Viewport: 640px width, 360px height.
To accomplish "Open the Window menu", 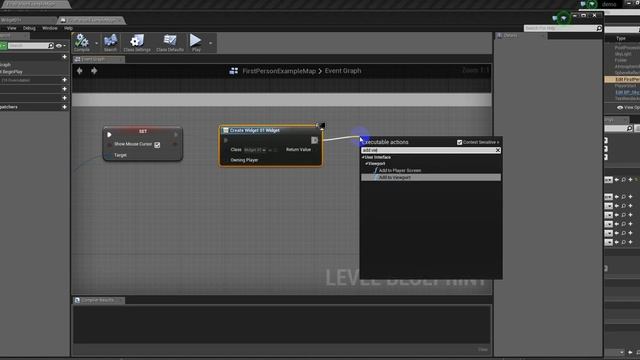I will pos(50,28).
